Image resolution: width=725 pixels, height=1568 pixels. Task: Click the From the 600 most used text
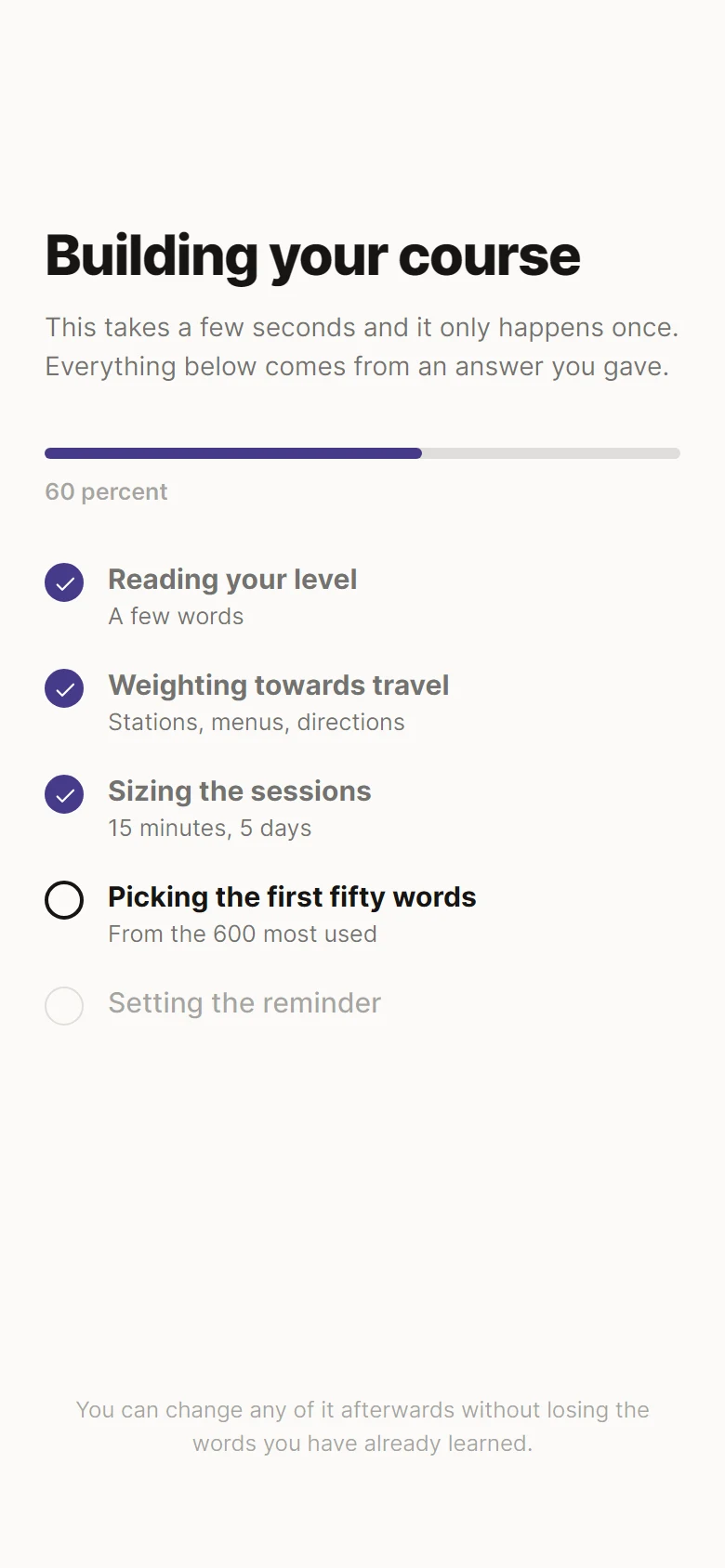(x=243, y=934)
